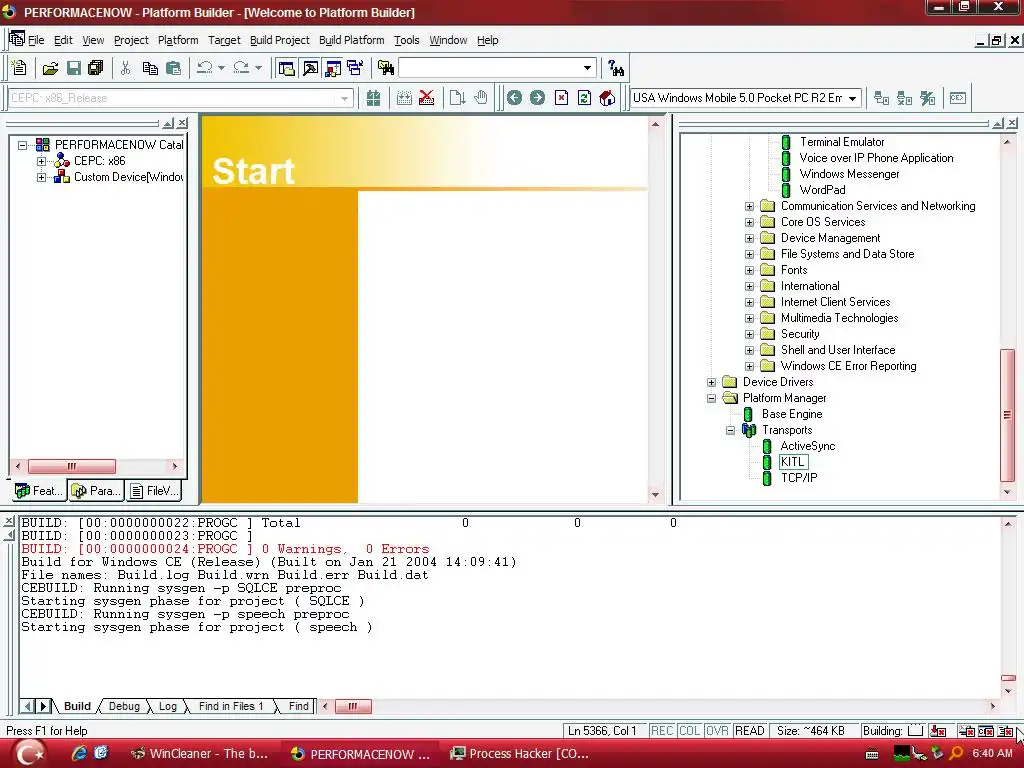Click the Build and Sysgen current project icon
The width and height of the screenshot is (1024, 768).
404,98
